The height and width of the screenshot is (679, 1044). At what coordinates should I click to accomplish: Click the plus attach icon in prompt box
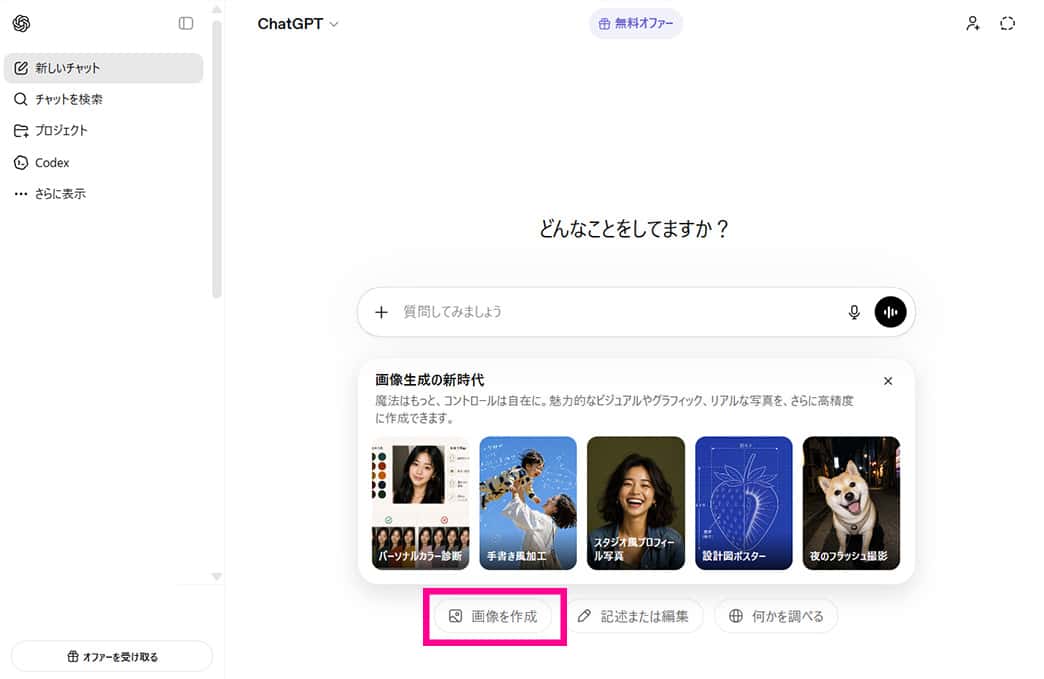[382, 312]
